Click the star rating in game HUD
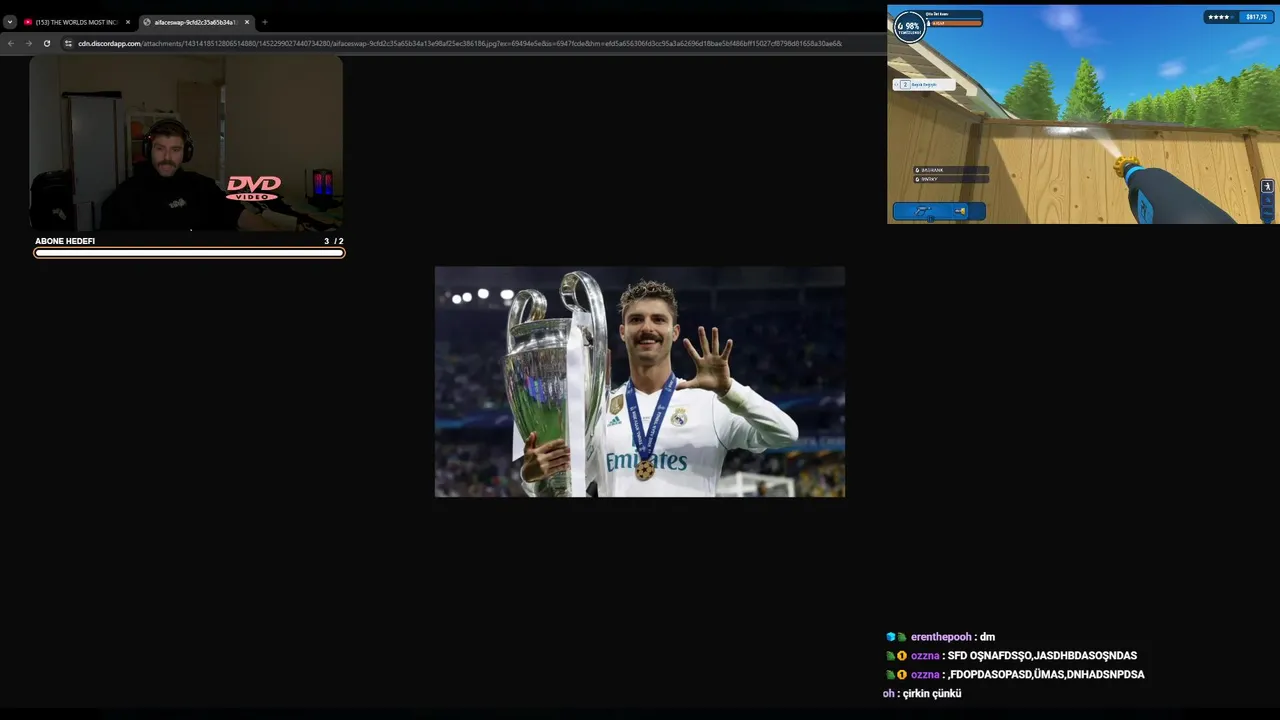The width and height of the screenshot is (1280, 720). click(x=1219, y=17)
